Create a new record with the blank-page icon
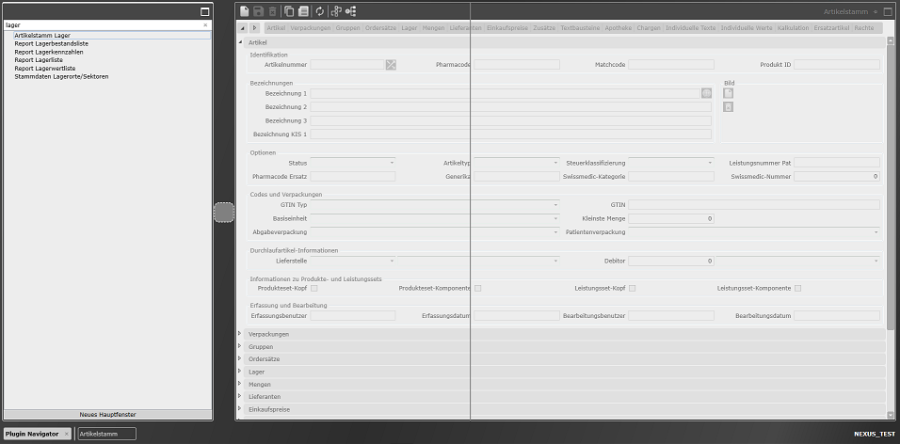The width and height of the screenshot is (900, 444). point(245,11)
